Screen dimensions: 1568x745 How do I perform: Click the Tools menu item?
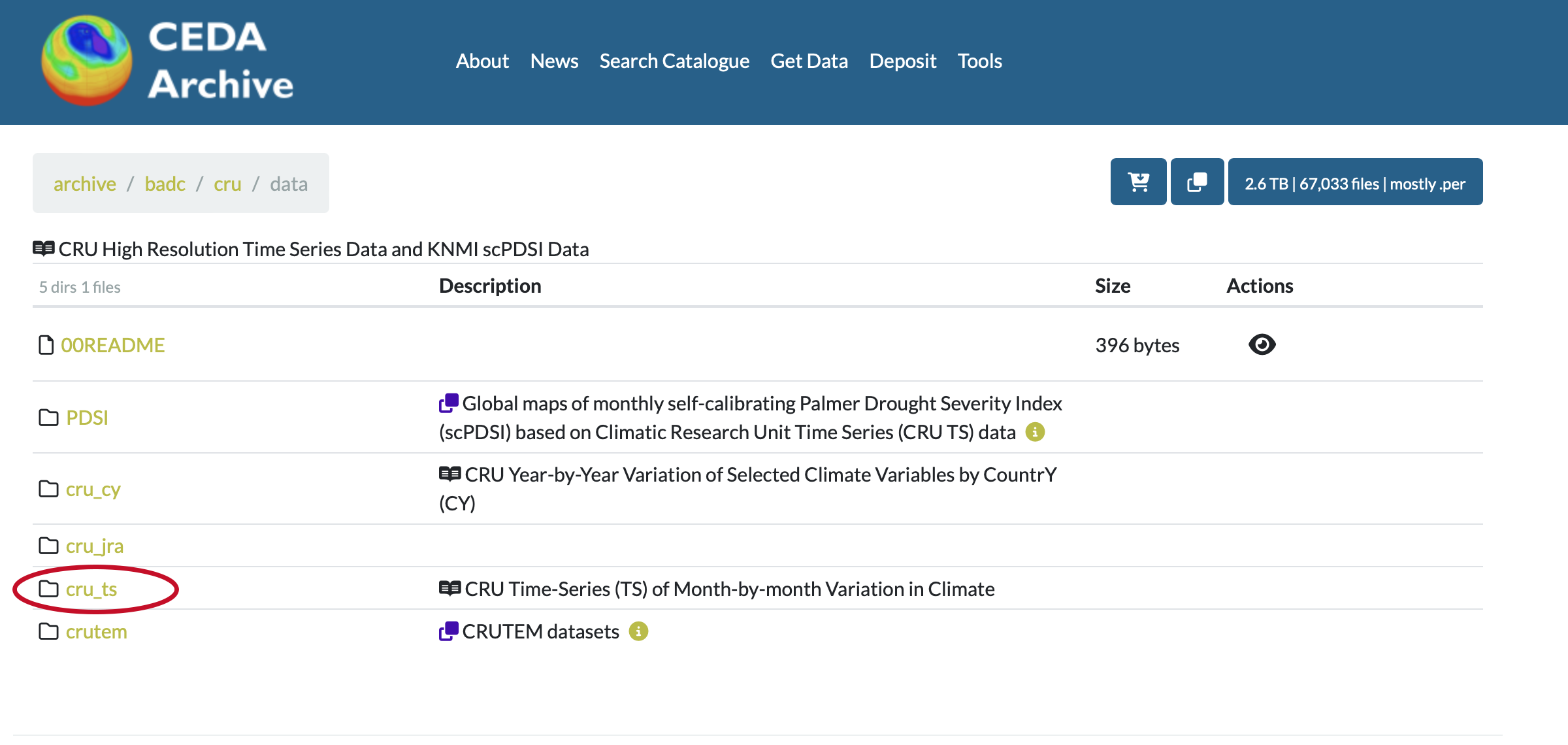pos(979,61)
